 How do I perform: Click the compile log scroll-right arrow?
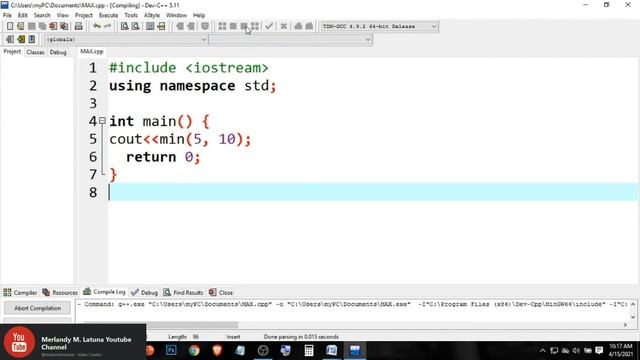pos(625,325)
